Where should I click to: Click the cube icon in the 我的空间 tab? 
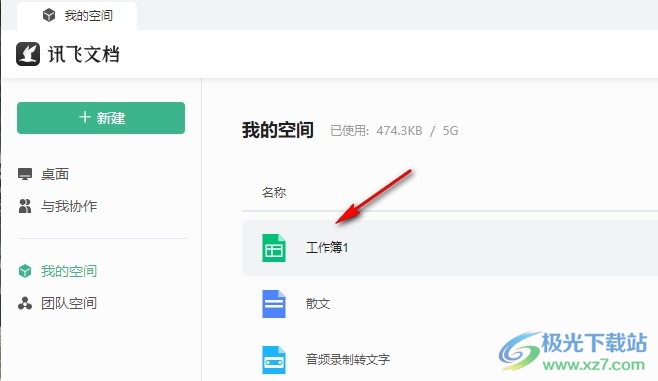tap(49, 16)
